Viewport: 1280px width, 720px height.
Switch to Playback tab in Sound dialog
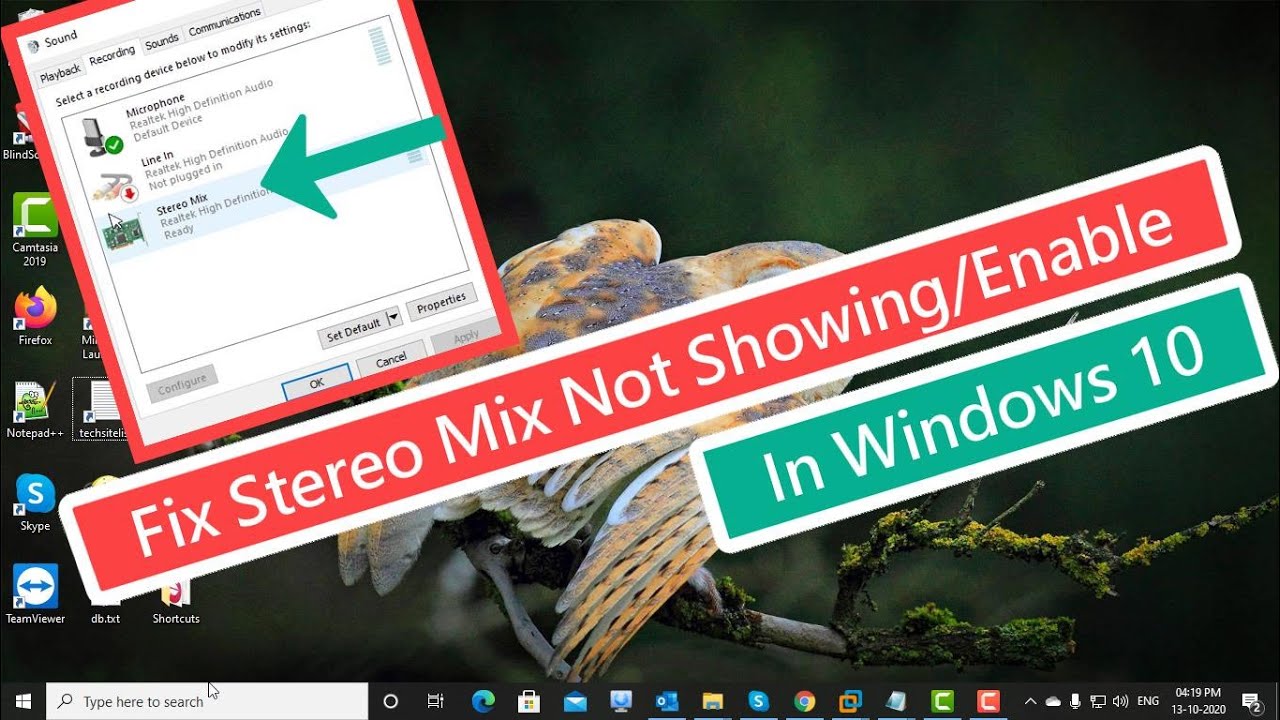(x=61, y=73)
